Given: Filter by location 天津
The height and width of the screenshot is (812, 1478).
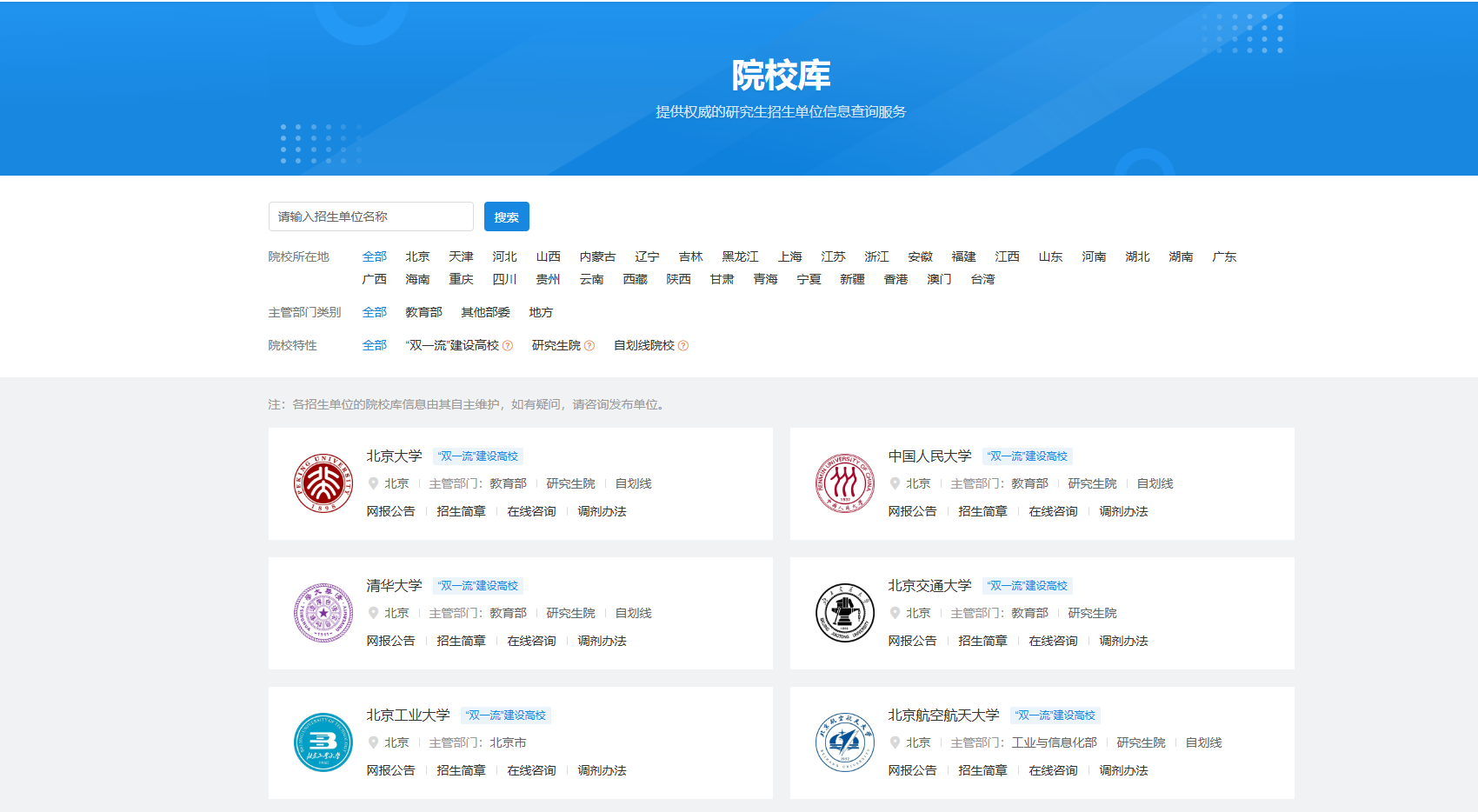Looking at the screenshot, I should point(461,256).
